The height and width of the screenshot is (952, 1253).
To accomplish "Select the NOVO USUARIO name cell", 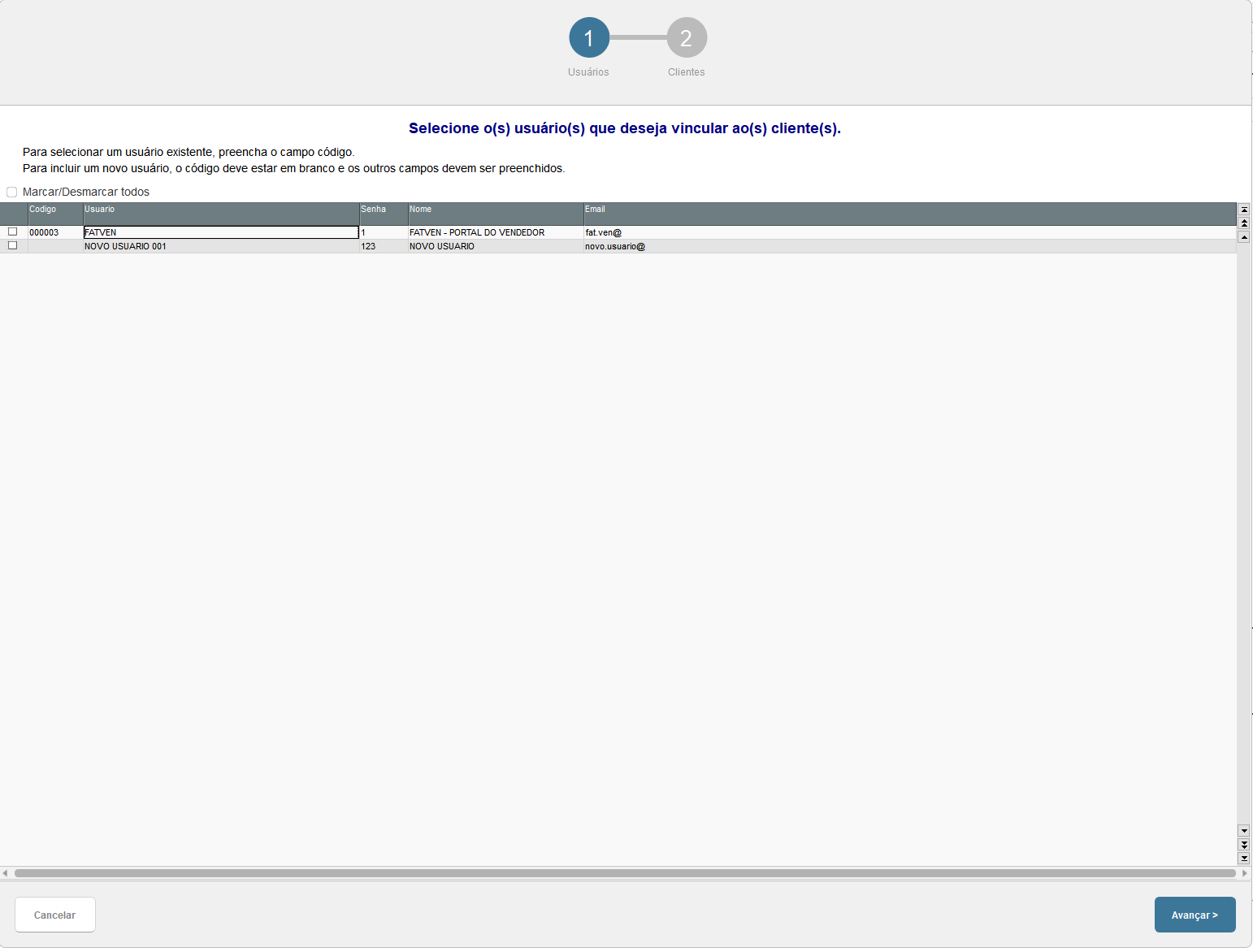I will 496,246.
